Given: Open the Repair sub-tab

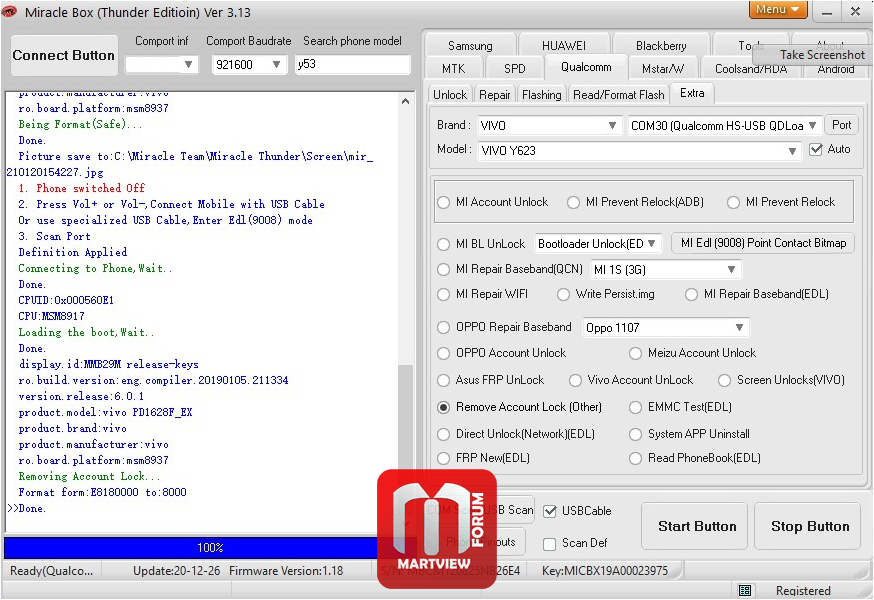Looking at the screenshot, I should (x=495, y=95).
